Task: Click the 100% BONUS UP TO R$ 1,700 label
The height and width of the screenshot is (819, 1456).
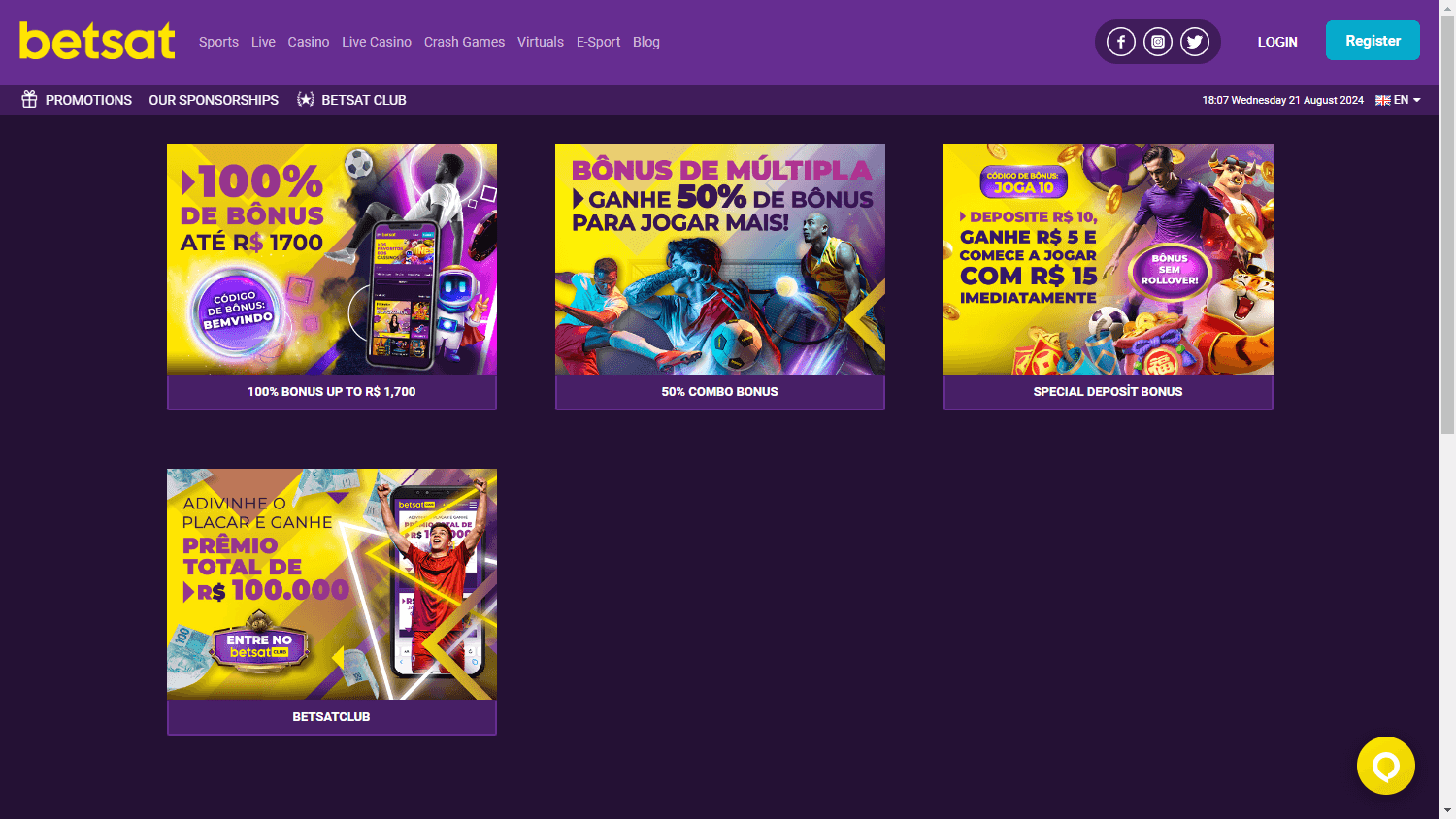Action: click(x=332, y=392)
